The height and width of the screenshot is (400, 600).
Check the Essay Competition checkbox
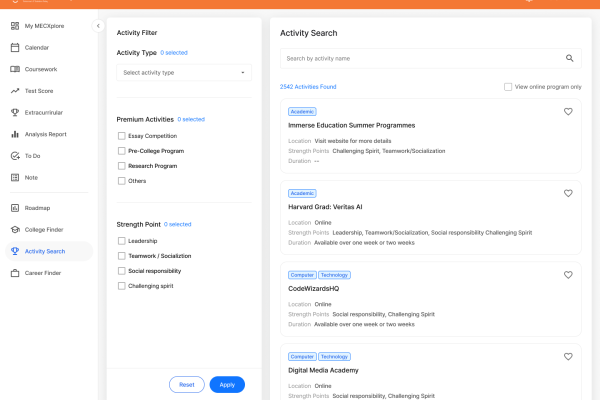(x=122, y=136)
